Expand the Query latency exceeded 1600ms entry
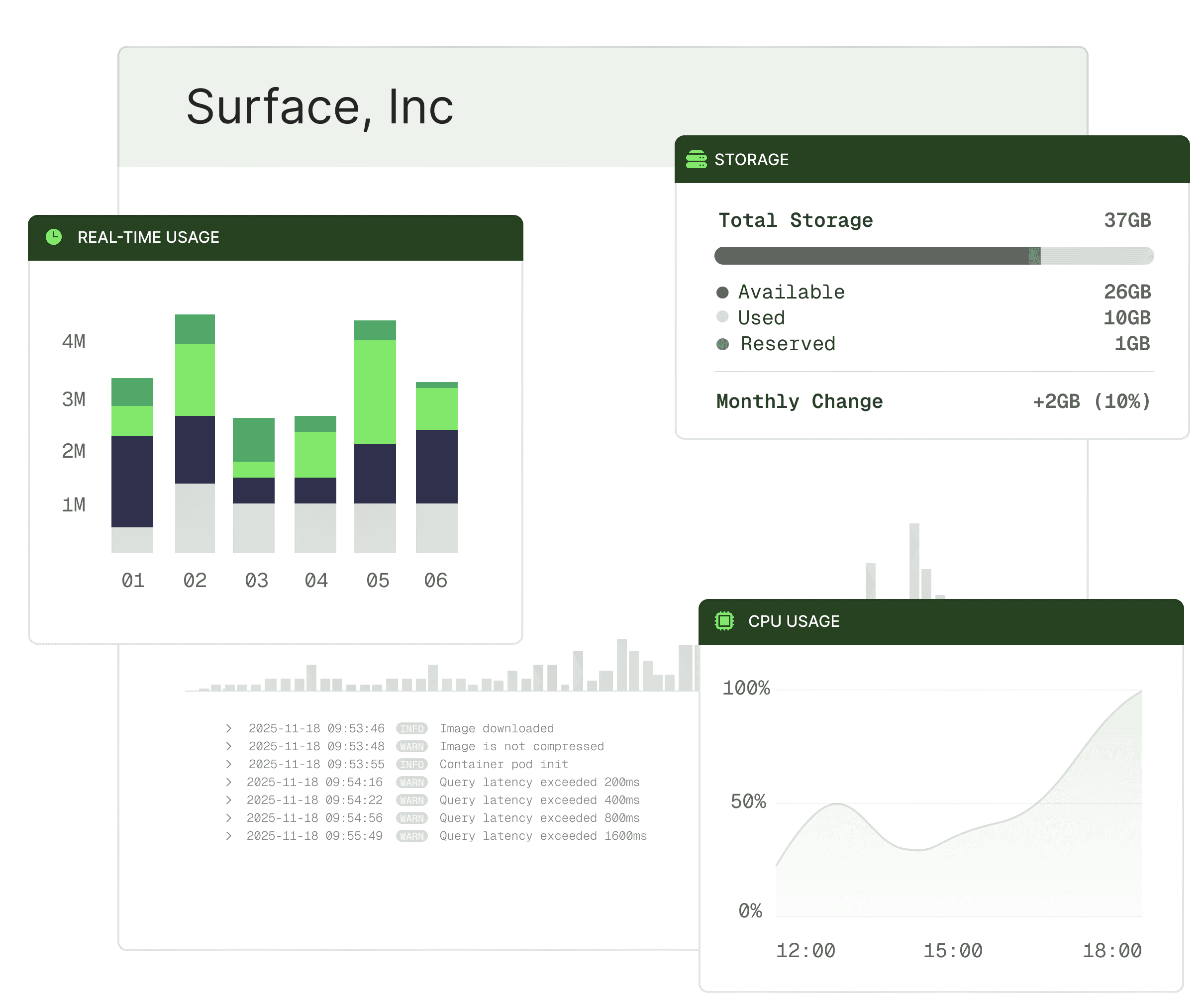 pos(229,836)
